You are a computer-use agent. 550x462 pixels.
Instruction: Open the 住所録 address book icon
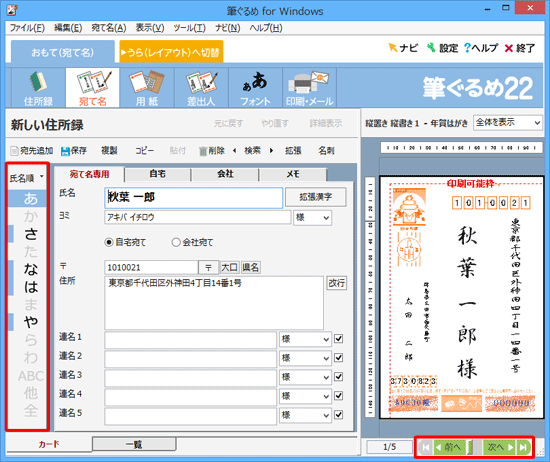[x=38, y=88]
